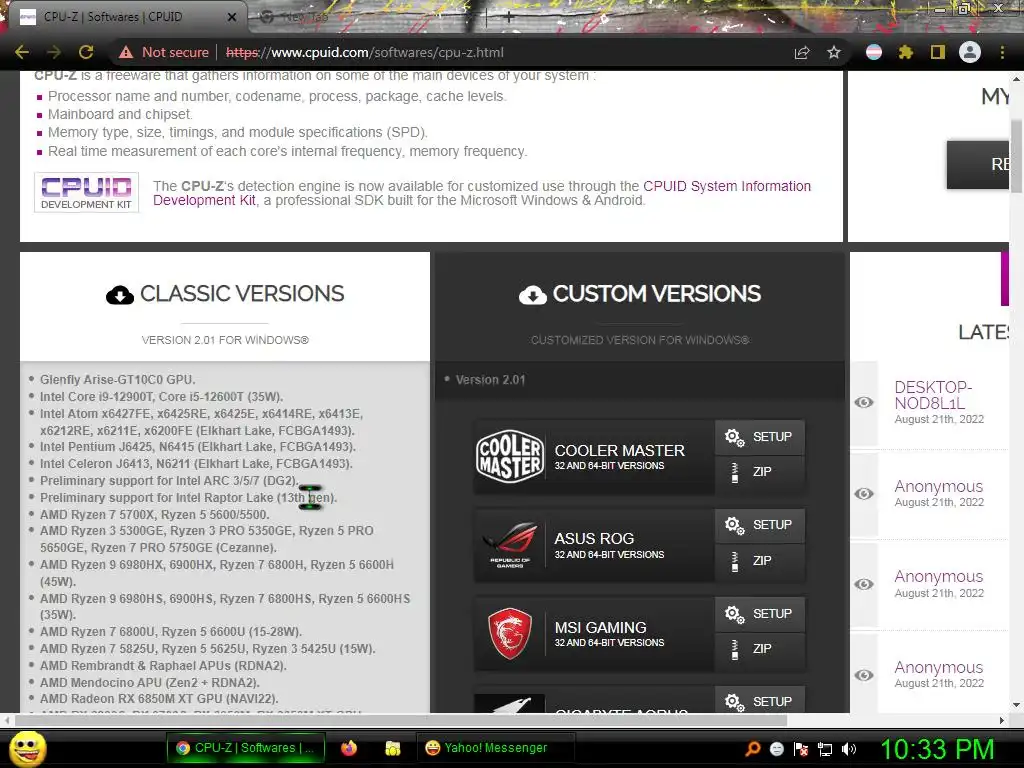Click the right arrow of horizontal scrollbar
1024x768 pixels.
pos(1002,720)
